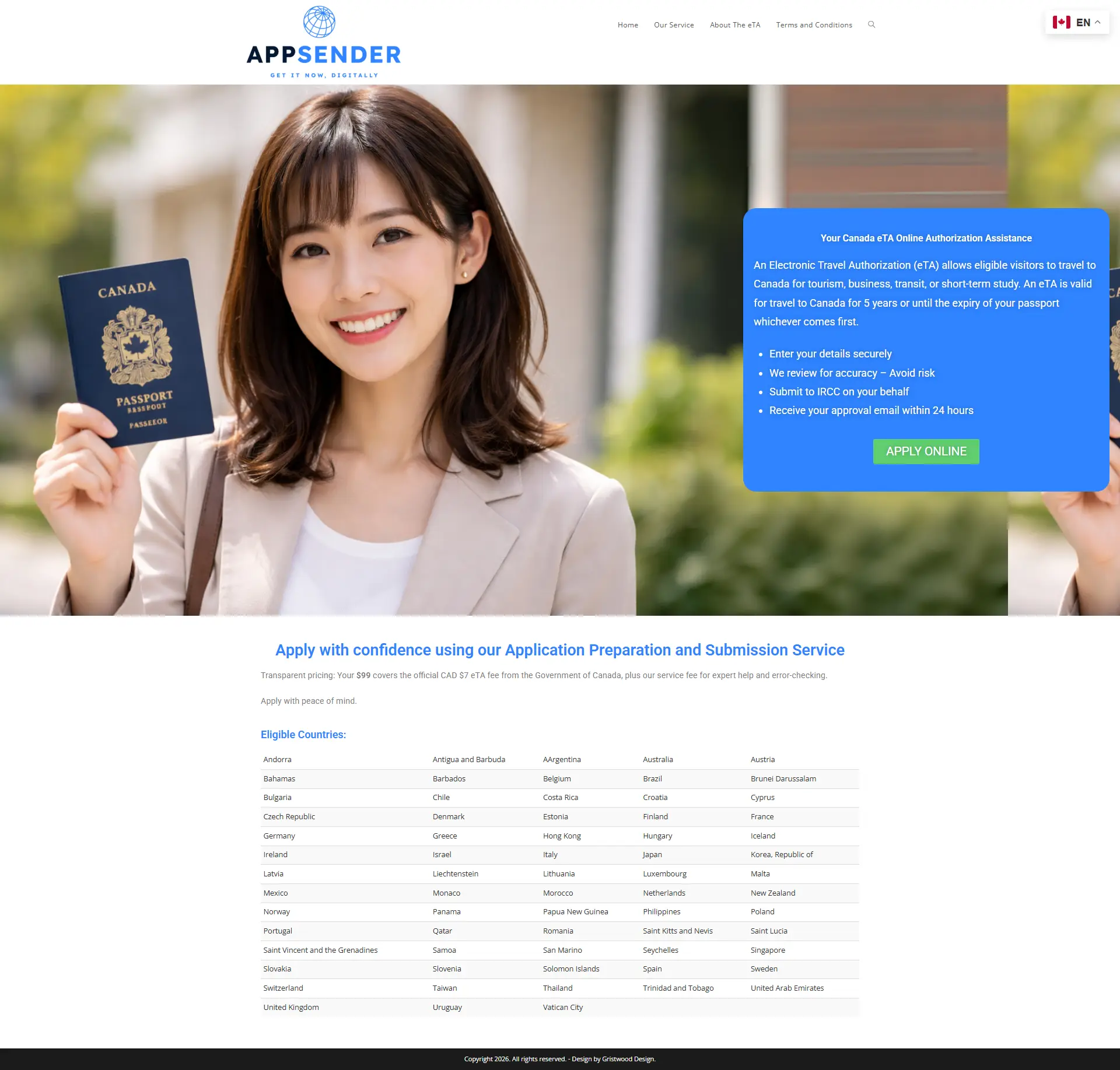Select Papua New Guinea cell
The width and height of the screenshot is (1120, 1070).
(x=575, y=912)
